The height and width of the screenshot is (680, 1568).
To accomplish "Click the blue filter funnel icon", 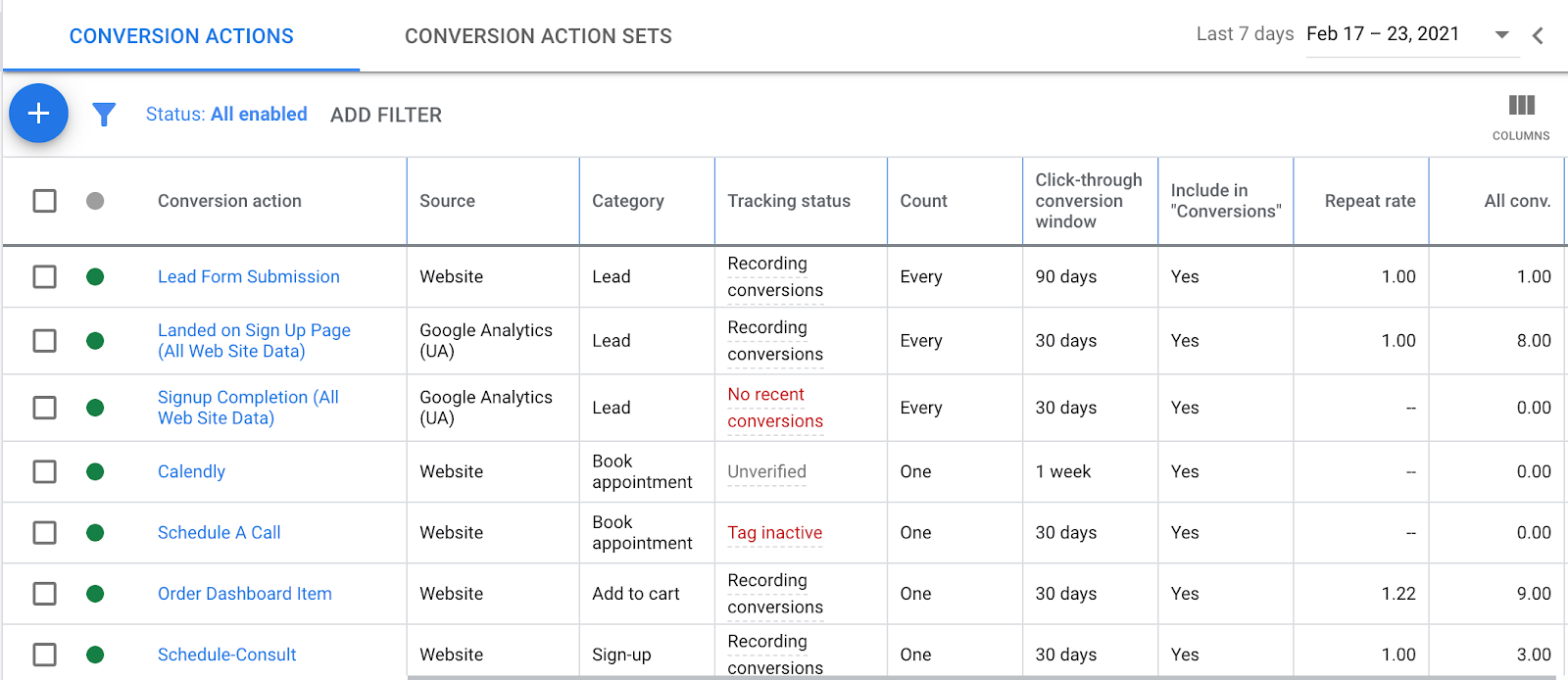I will (104, 115).
